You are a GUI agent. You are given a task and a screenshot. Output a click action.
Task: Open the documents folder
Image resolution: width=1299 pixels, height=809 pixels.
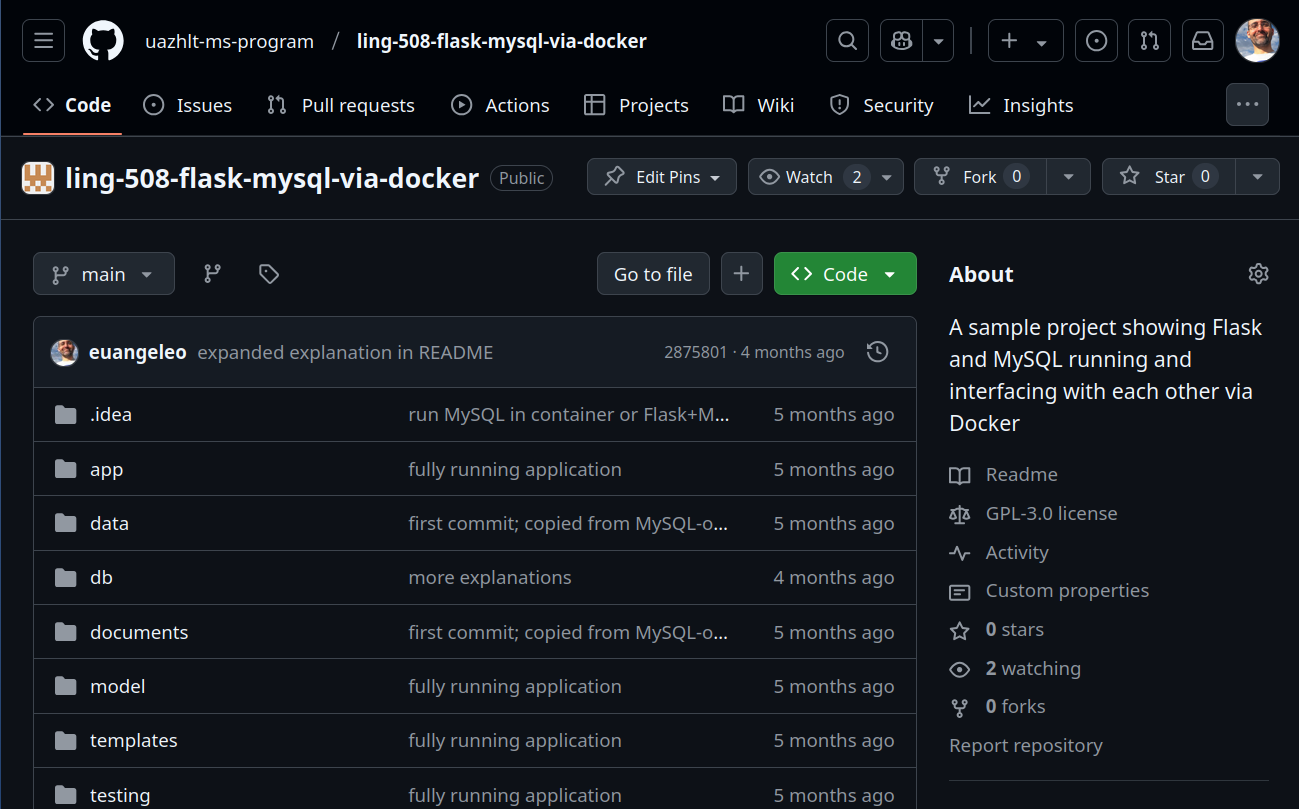pos(139,632)
